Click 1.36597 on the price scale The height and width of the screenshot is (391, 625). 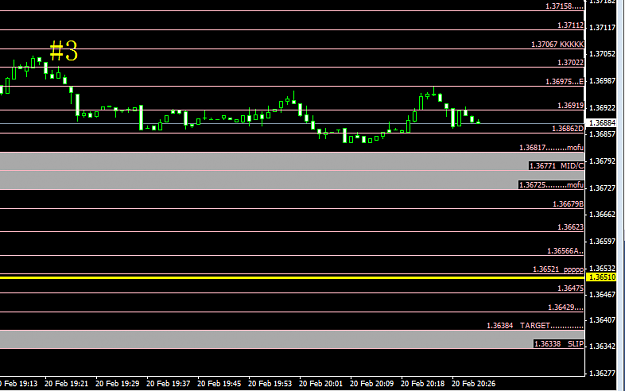pyautogui.click(x=602, y=242)
